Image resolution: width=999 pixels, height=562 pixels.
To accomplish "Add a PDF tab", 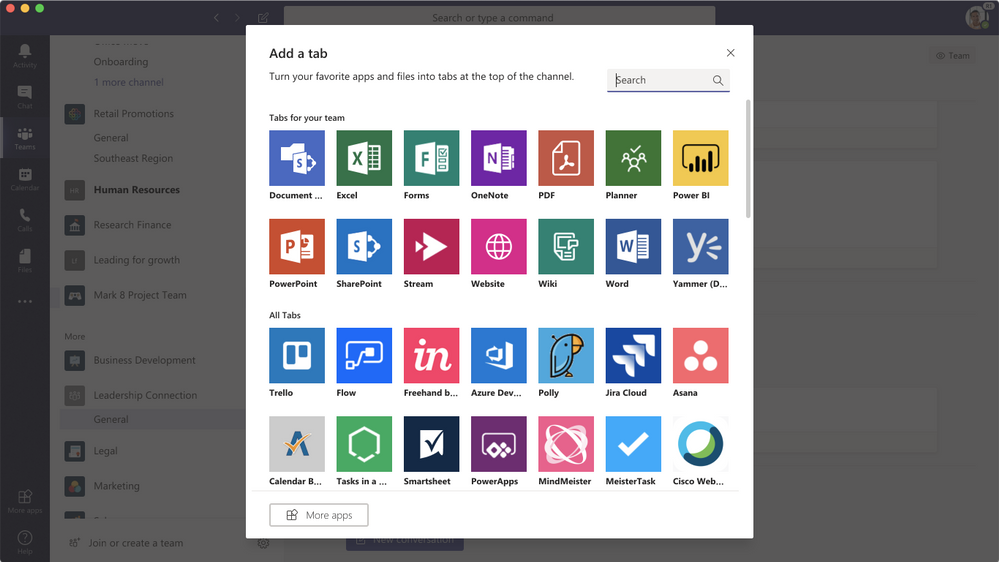I will coord(566,158).
